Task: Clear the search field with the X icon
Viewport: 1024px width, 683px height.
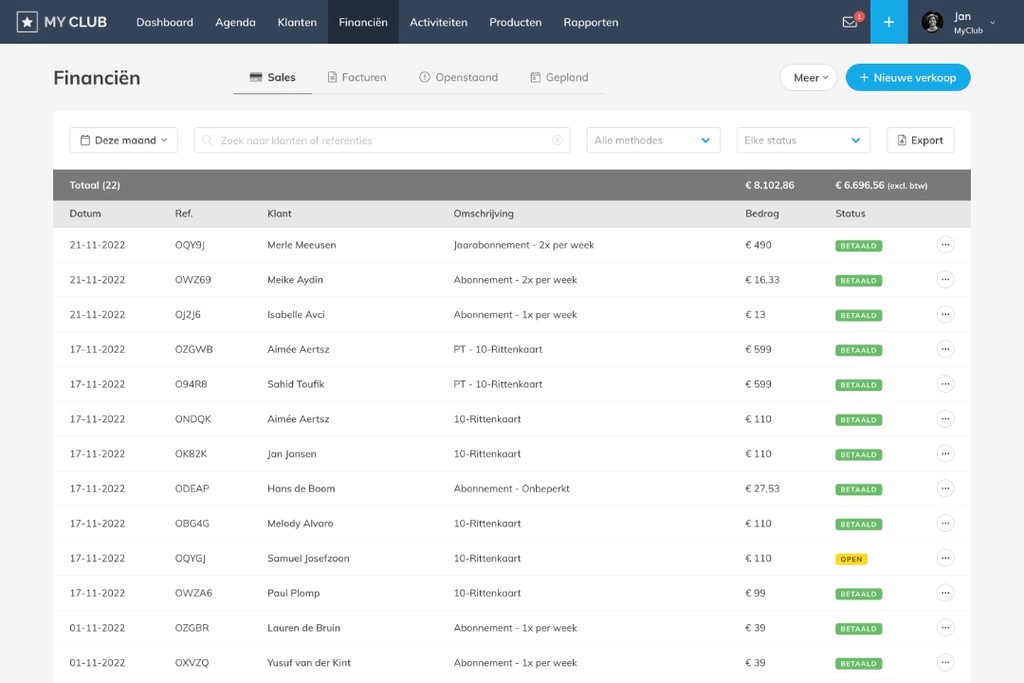Action: (557, 140)
